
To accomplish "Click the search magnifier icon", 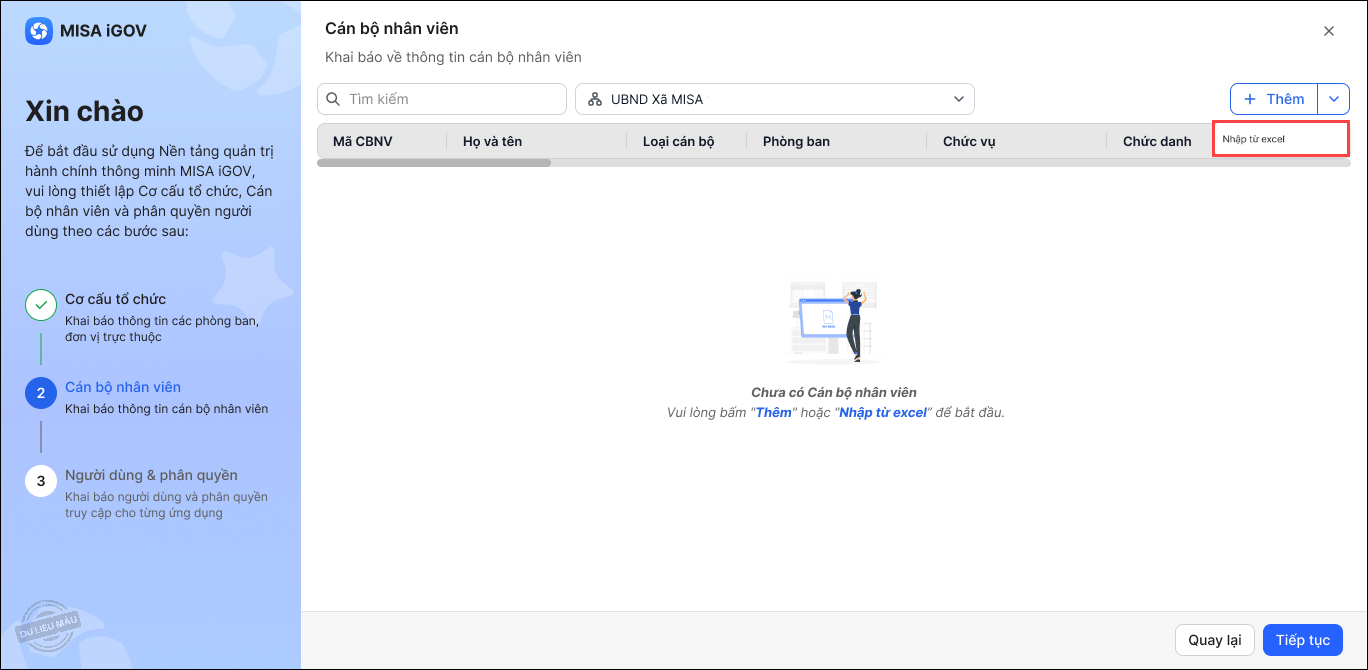I will click(x=333, y=99).
